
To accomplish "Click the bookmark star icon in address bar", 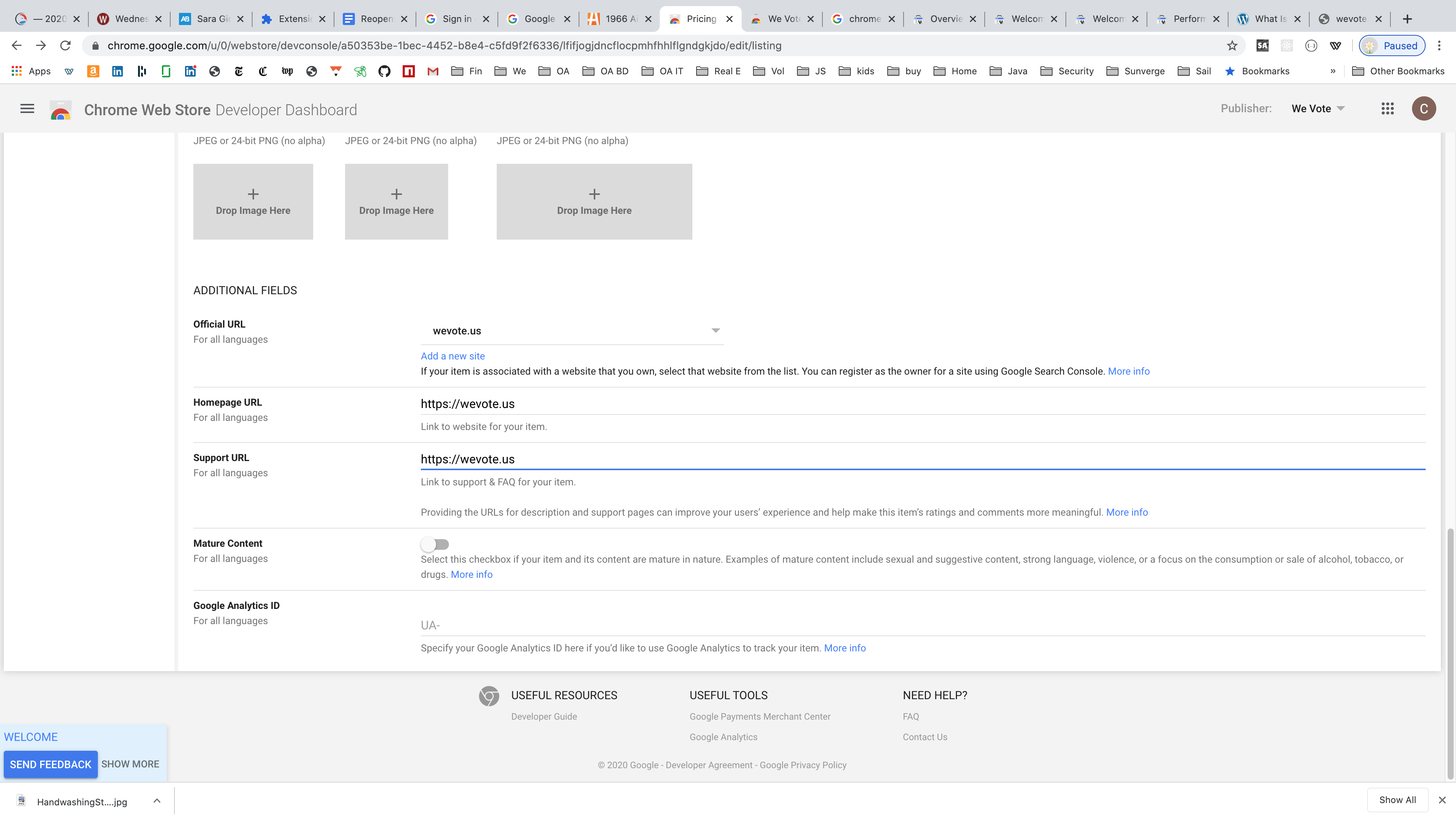I will (1232, 45).
